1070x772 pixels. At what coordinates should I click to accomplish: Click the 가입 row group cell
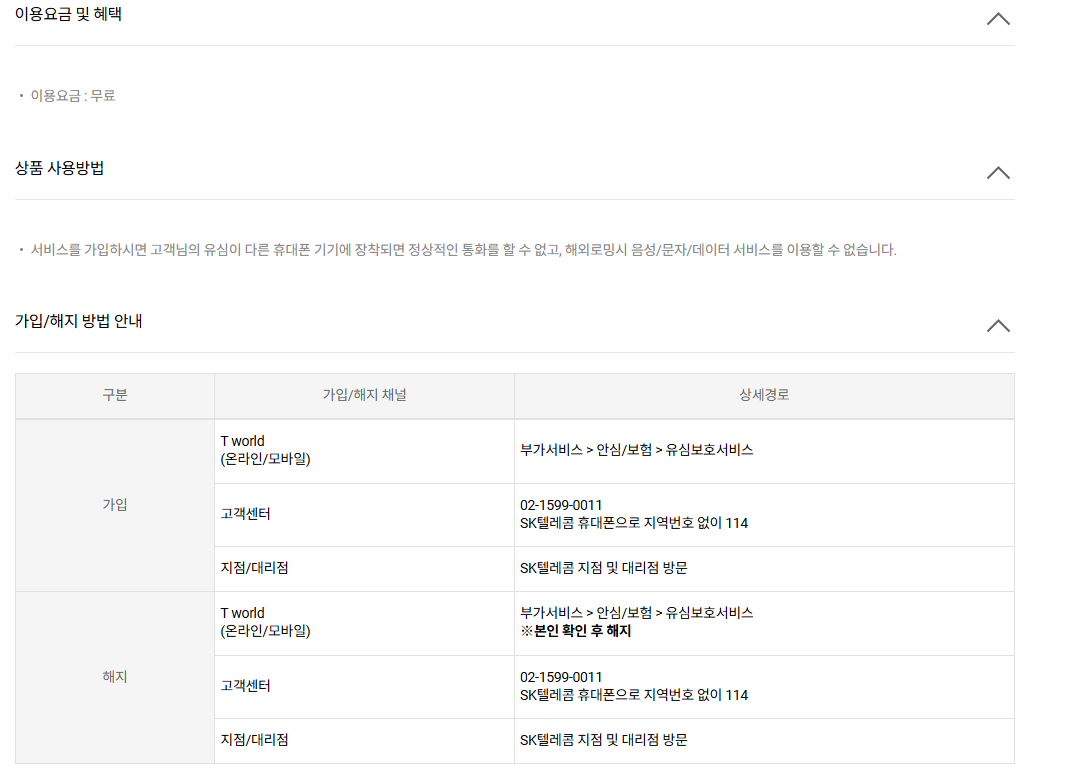pos(115,504)
